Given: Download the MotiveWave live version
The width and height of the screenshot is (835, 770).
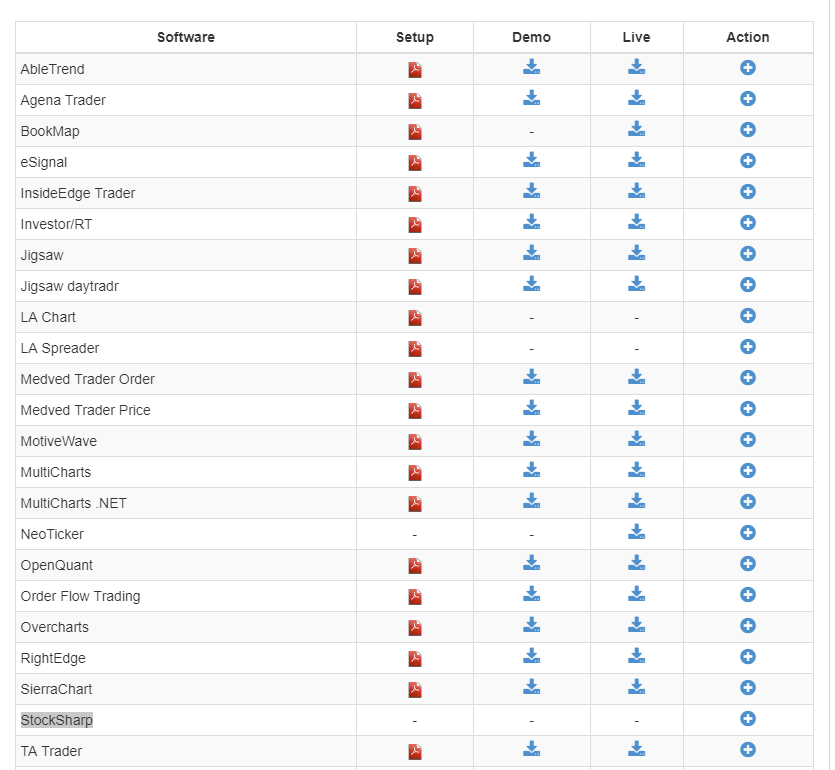Looking at the screenshot, I should (636, 440).
